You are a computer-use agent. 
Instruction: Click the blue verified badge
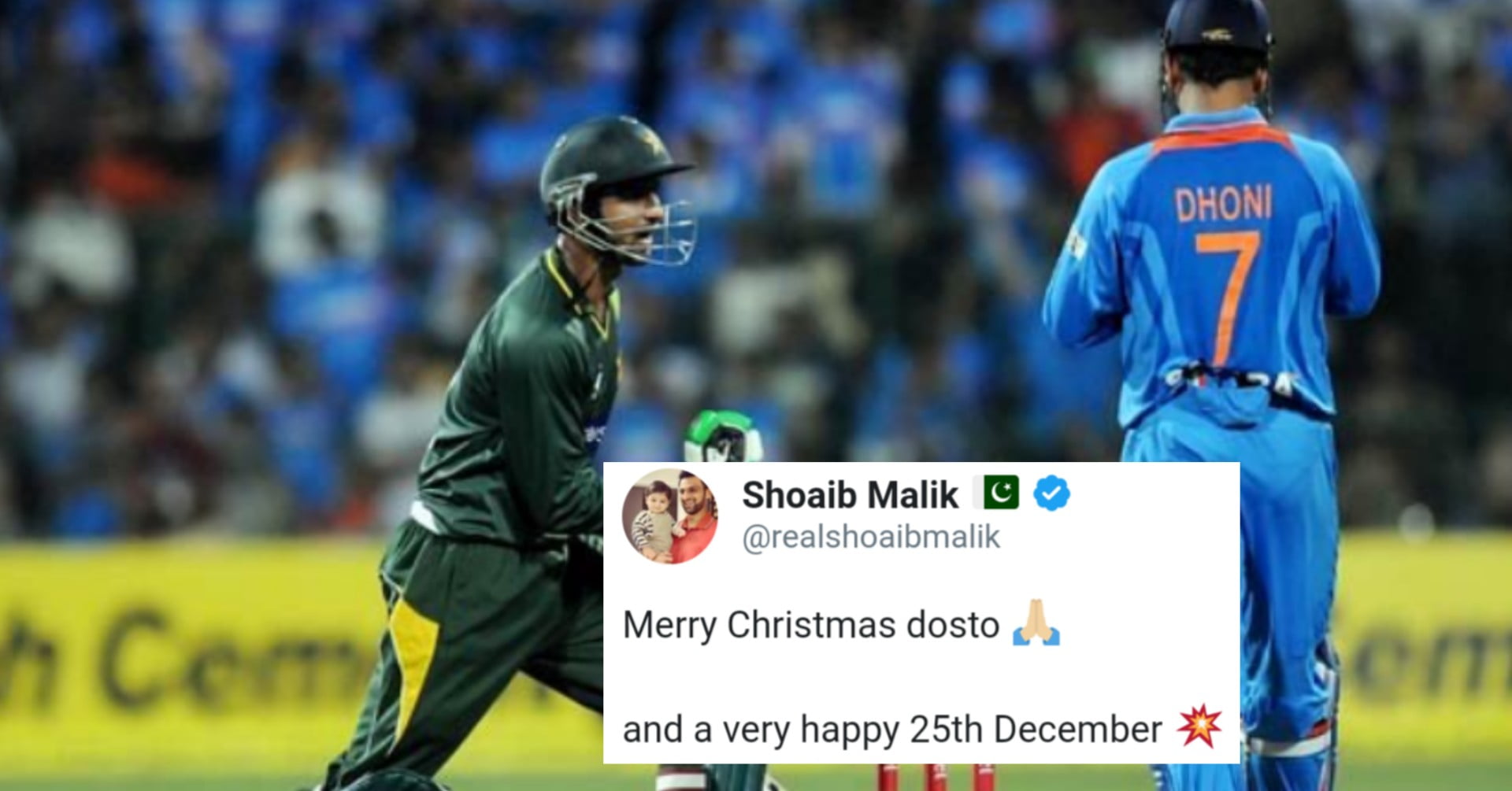[x=1052, y=493]
